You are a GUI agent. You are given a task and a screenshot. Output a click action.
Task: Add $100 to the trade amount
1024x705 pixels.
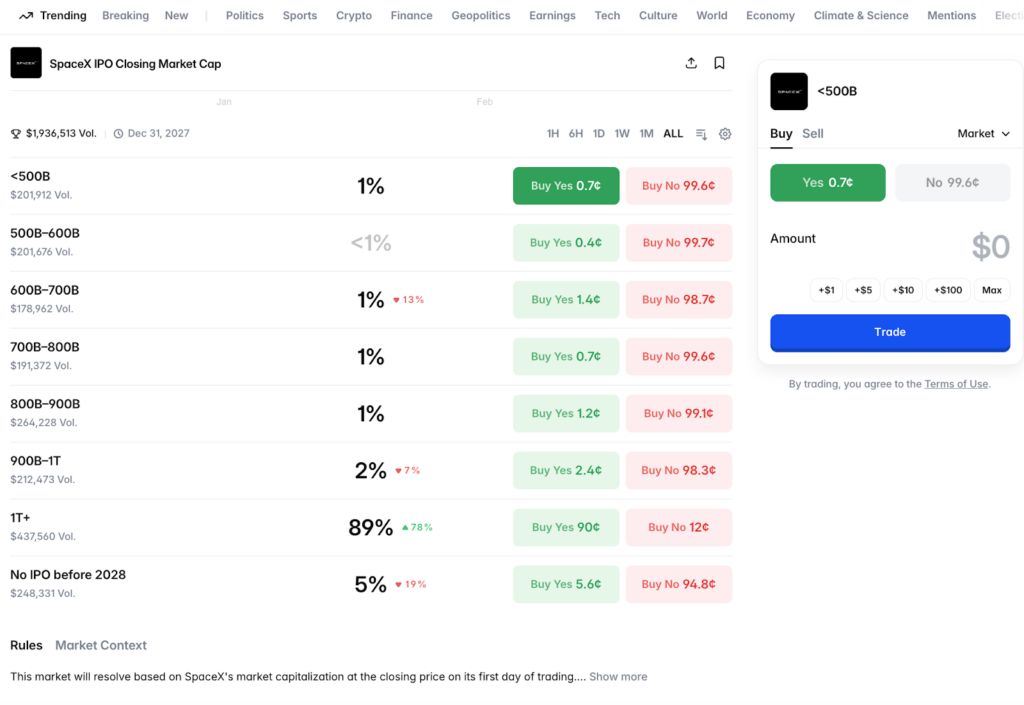tap(947, 290)
